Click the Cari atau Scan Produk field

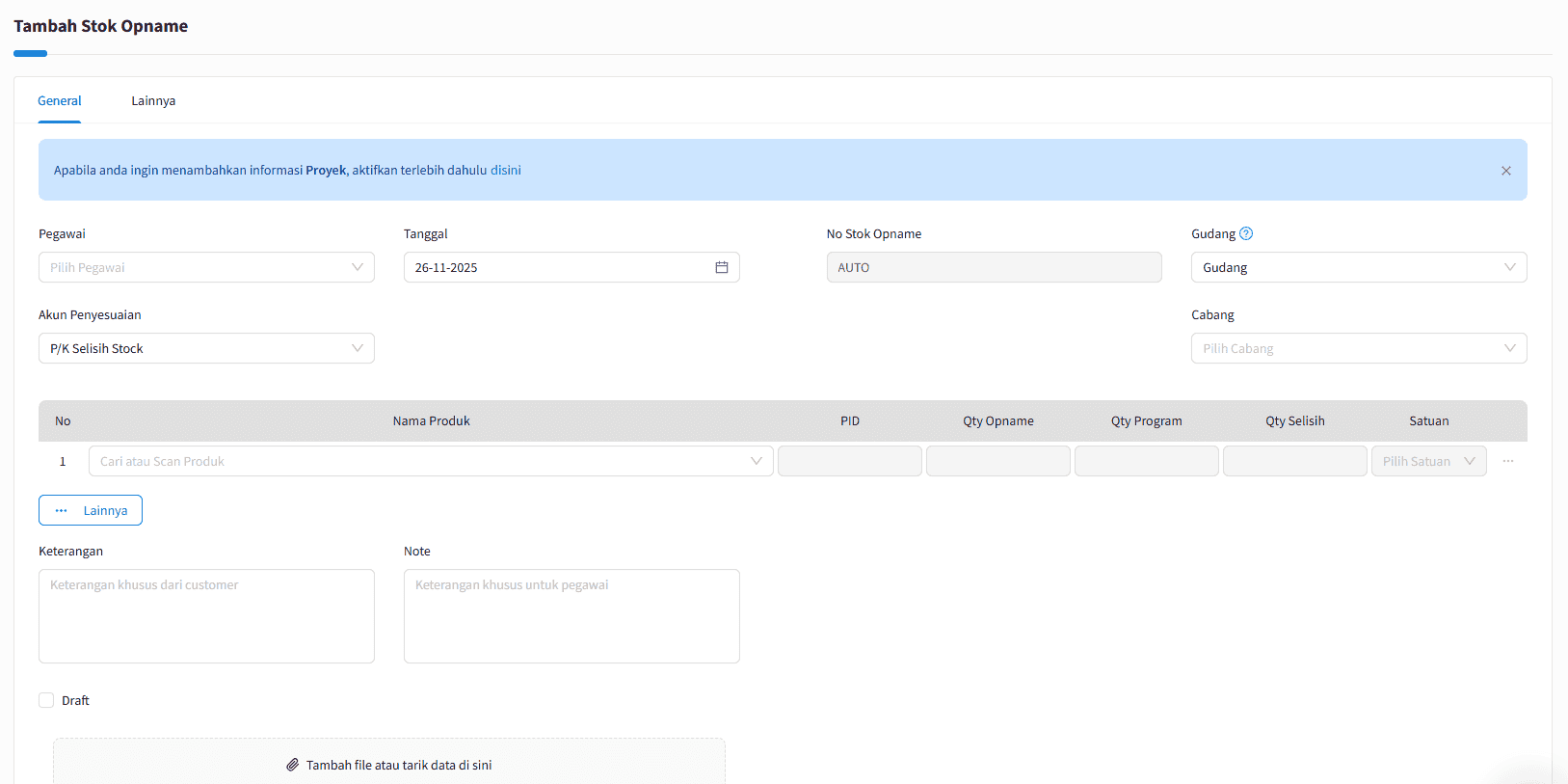point(424,461)
